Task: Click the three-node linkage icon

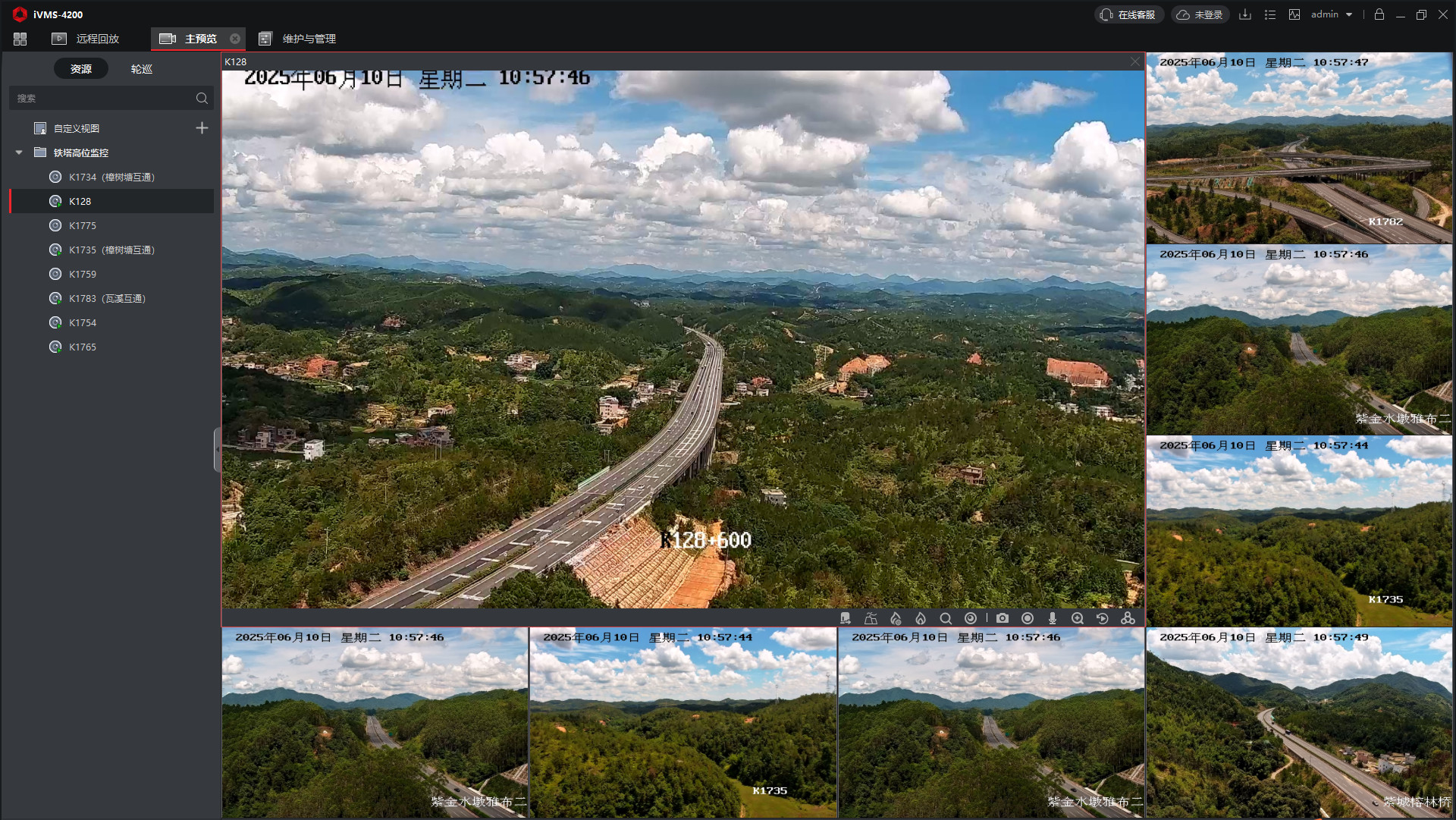Action: [1128, 618]
